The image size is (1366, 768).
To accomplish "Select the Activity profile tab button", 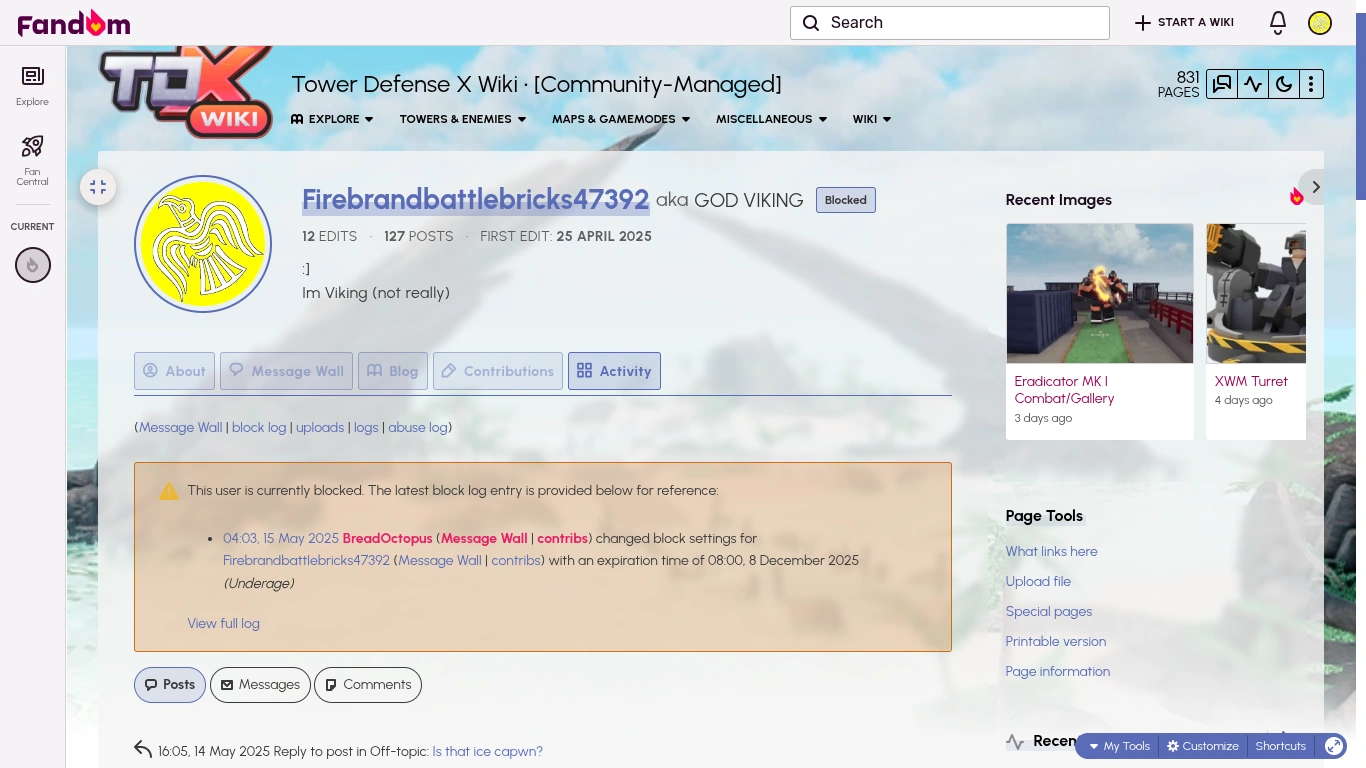I will [614, 371].
